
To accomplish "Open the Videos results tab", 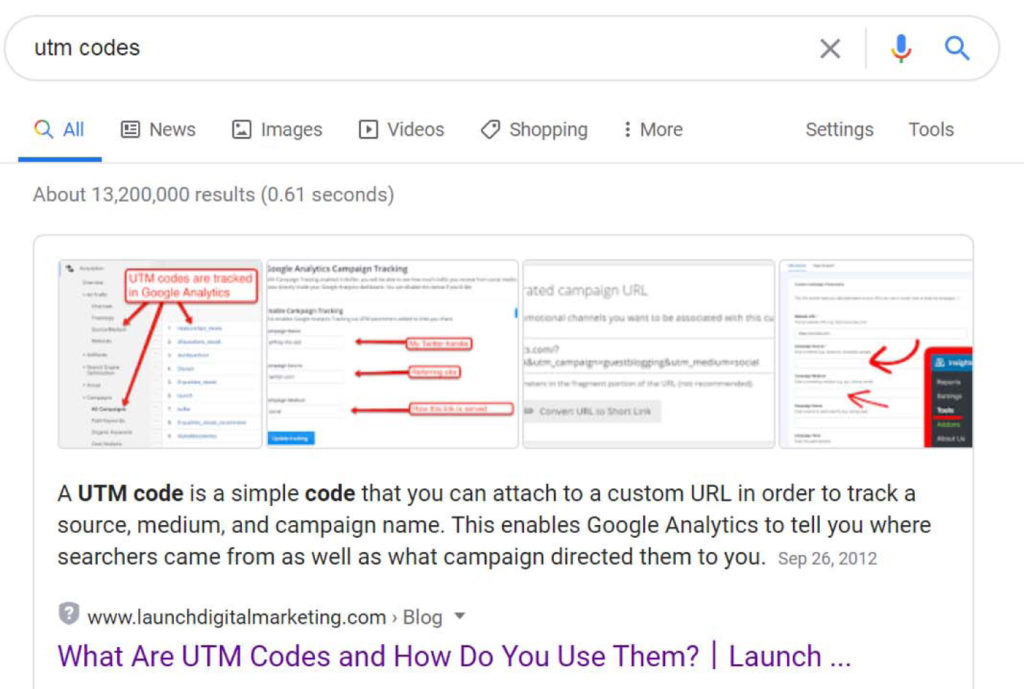I will (401, 129).
